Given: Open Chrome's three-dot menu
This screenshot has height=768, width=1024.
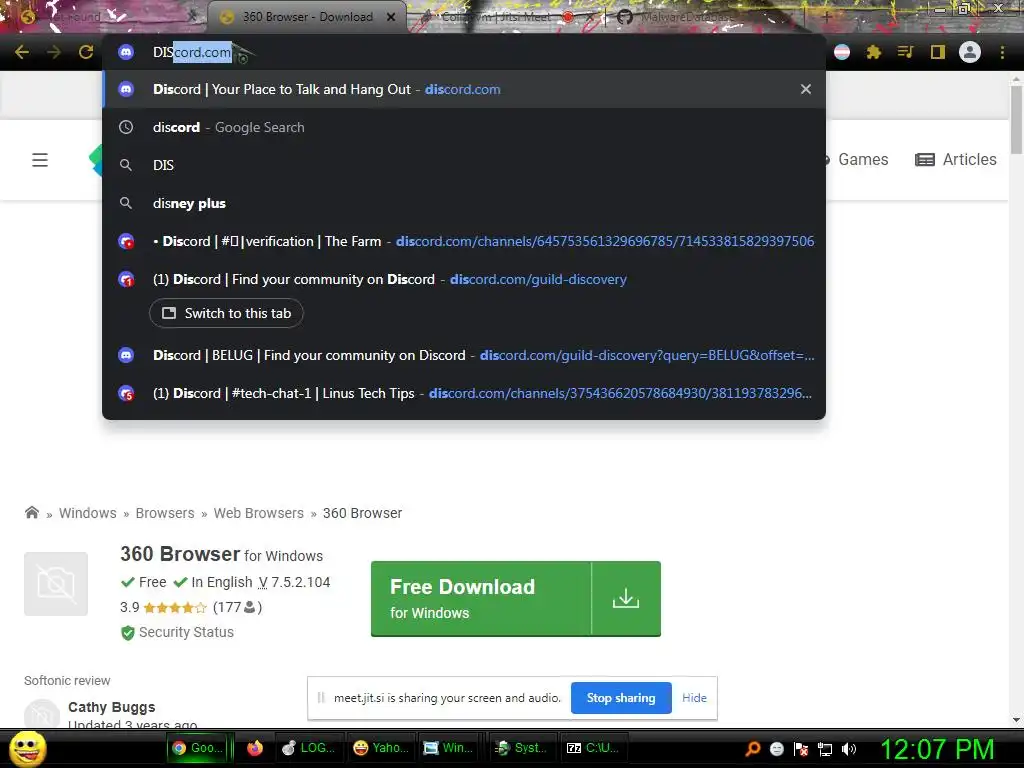Looking at the screenshot, I should (1002, 52).
